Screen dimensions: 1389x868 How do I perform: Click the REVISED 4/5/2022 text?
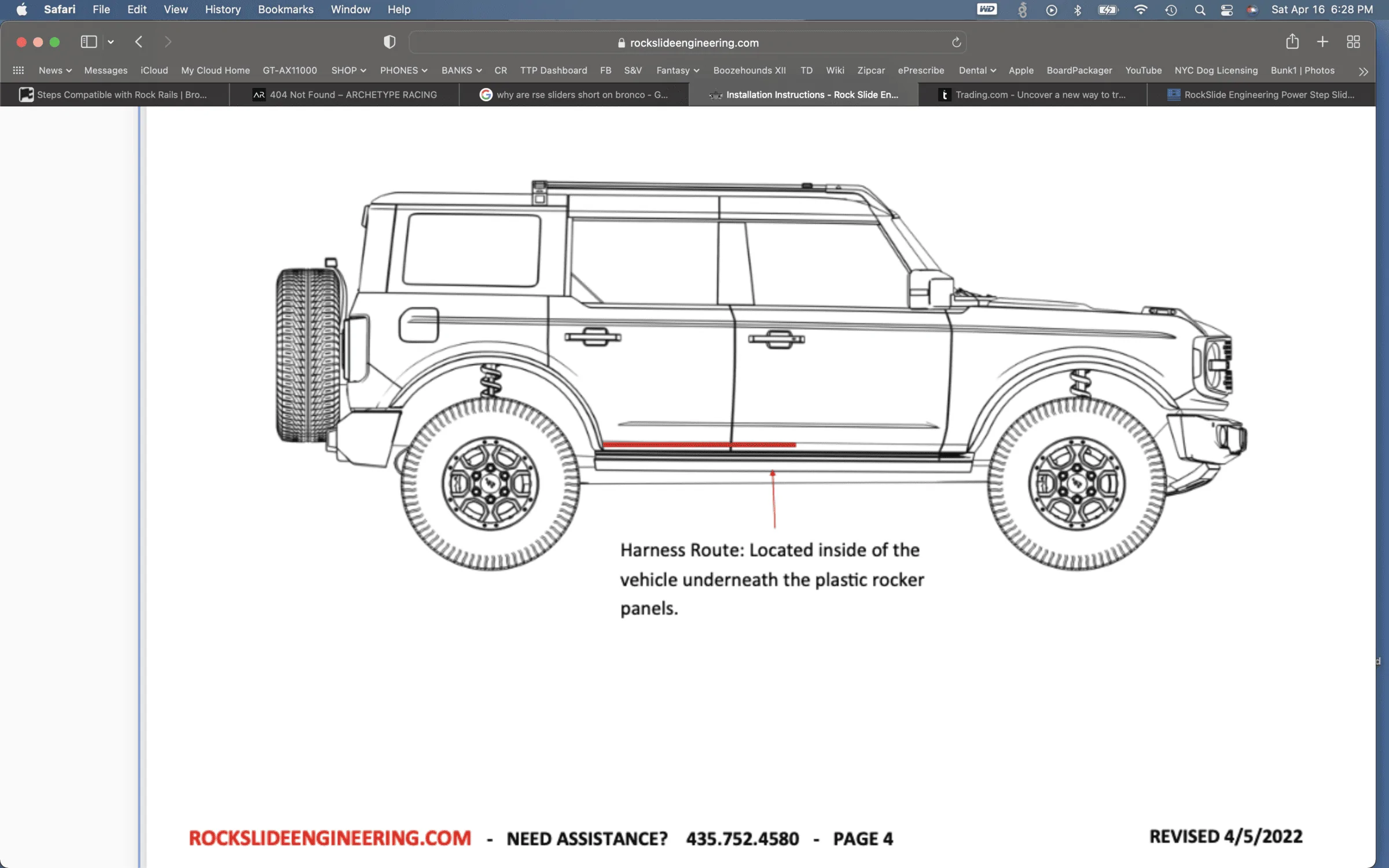point(1226,837)
